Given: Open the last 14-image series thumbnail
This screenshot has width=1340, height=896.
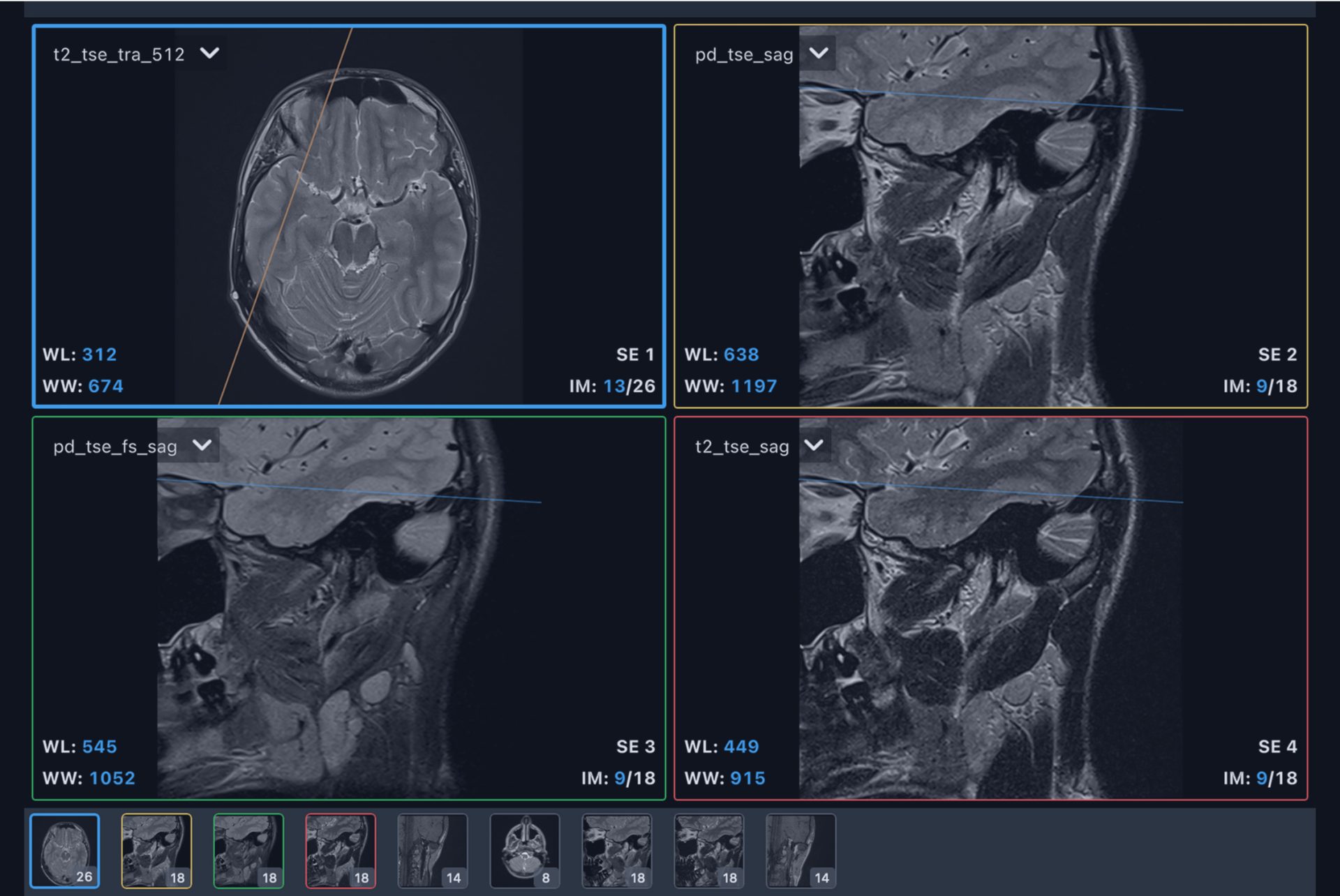Looking at the screenshot, I should coord(801,851).
